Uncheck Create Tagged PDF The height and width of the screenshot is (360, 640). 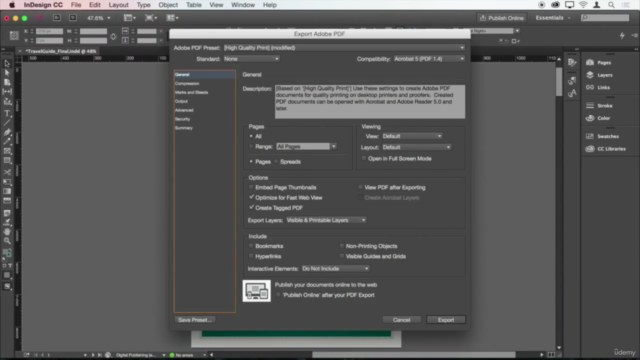[x=251, y=208]
